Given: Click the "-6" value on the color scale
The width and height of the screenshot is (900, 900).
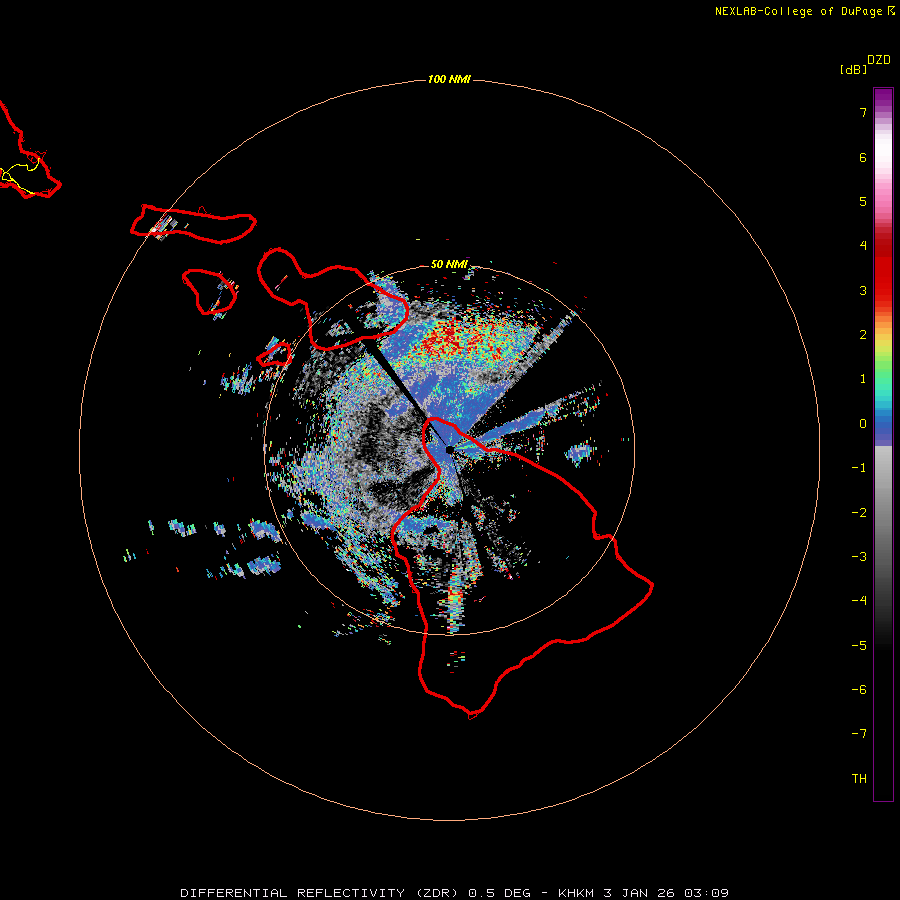Looking at the screenshot, I should [859, 690].
